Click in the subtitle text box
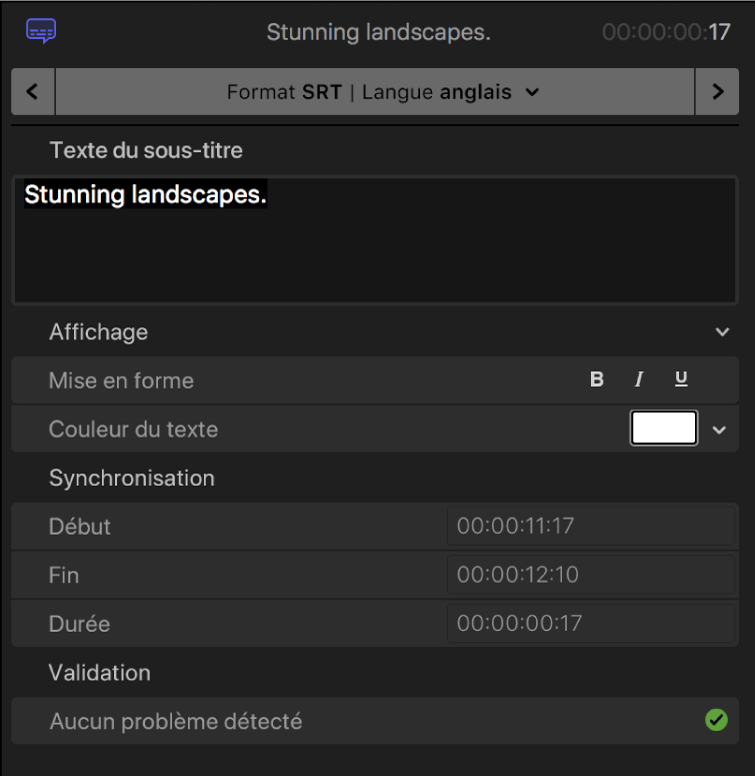Screen dimensions: 755x777 [x=375, y=240]
